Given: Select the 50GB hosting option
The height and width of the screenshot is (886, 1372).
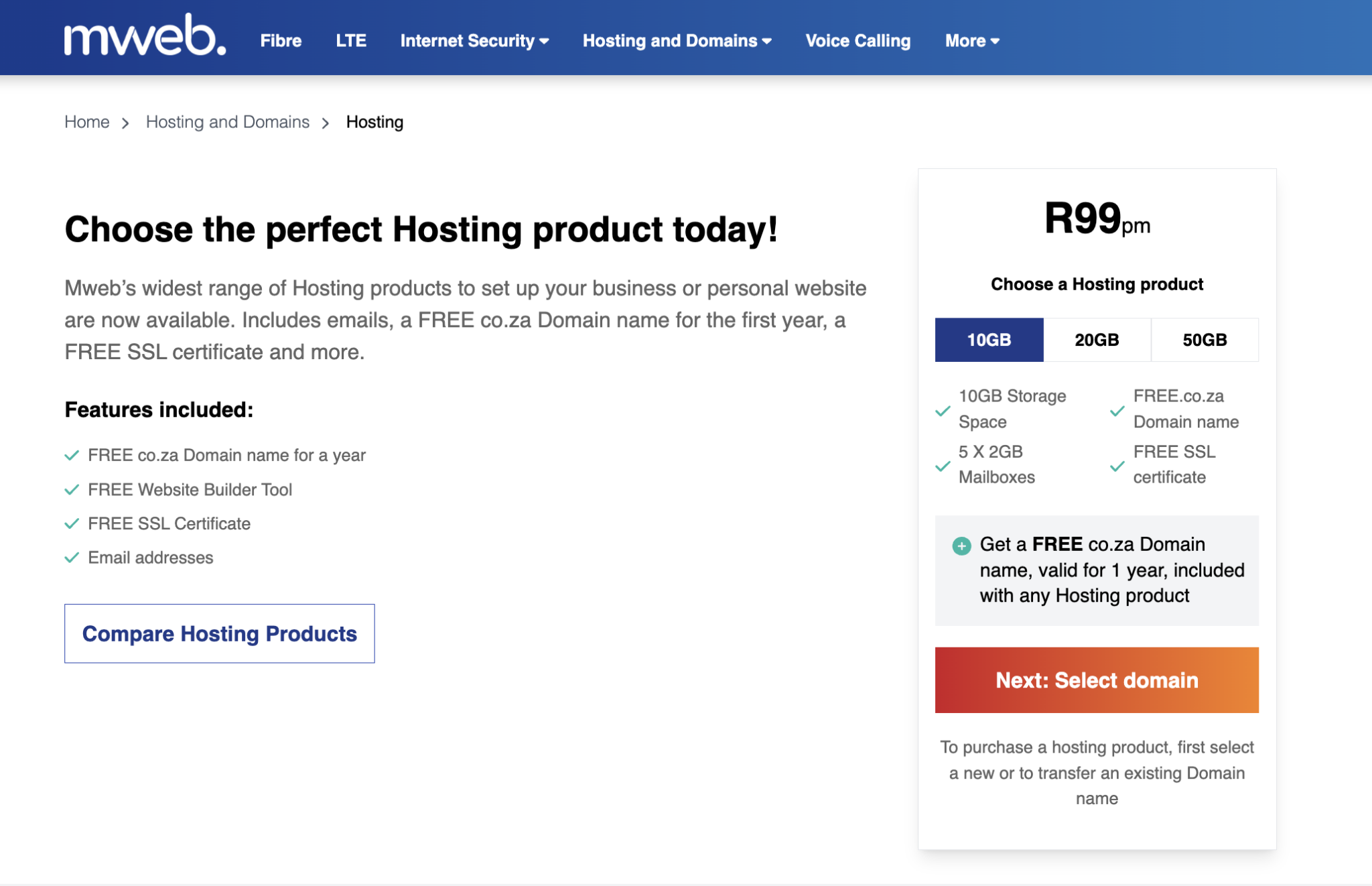Looking at the screenshot, I should click(1205, 340).
